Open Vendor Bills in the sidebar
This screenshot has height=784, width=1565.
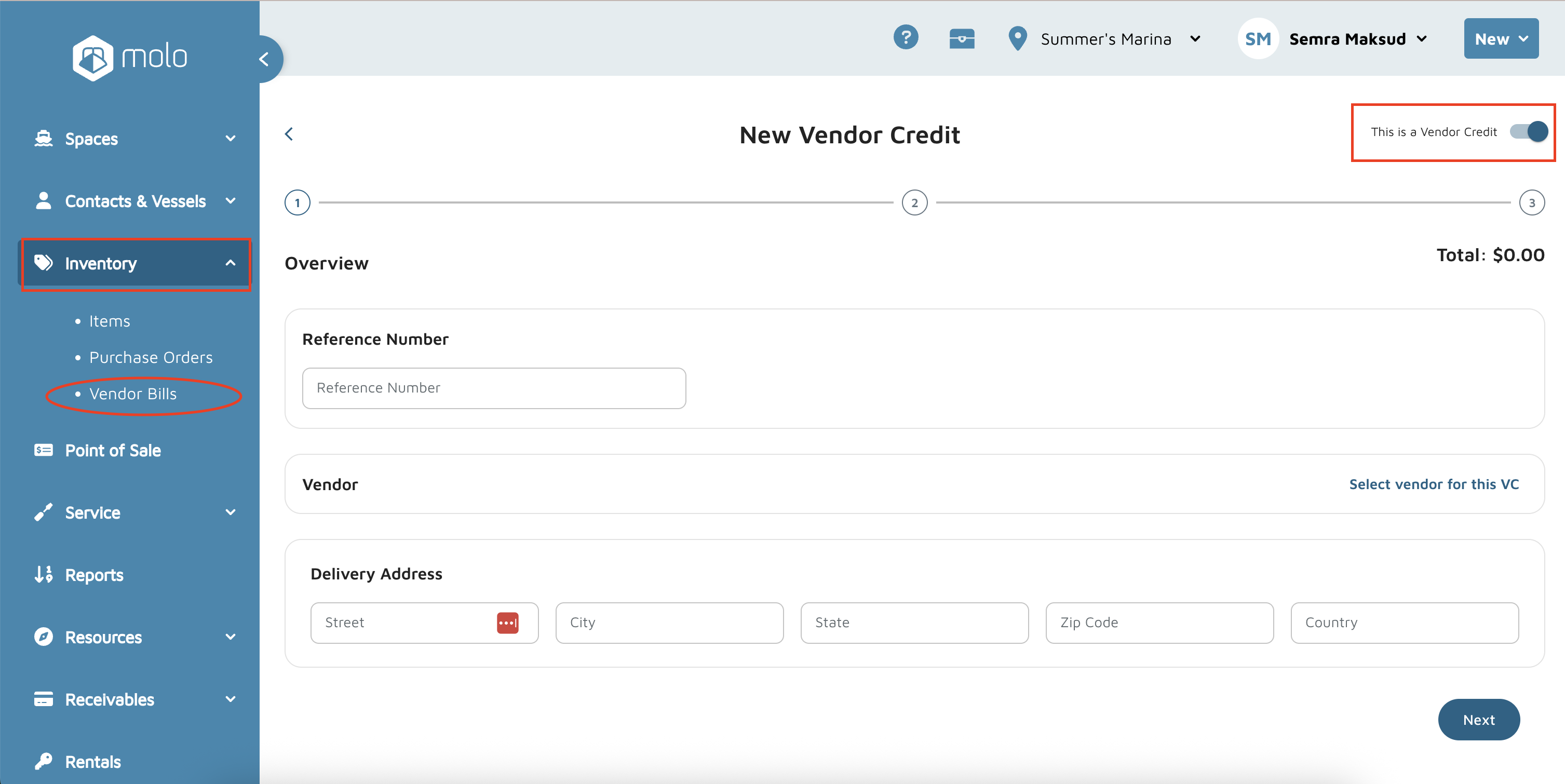pyautogui.click(x=133, y=394)
